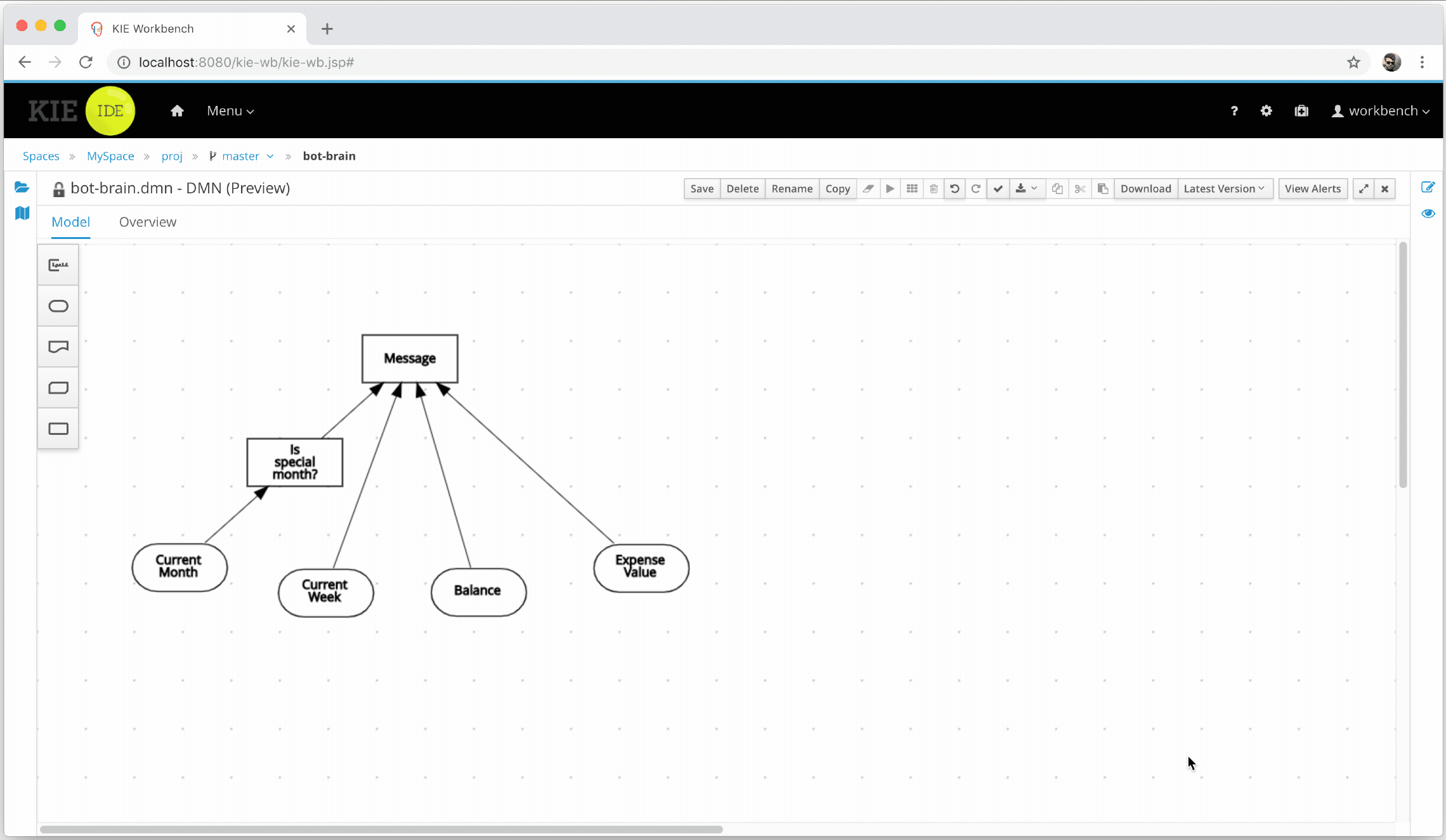The height and width of the screenshot is (840, 1446).
Task: Open the MySpace breadcrumb link
Action: [x=110, y=156]
